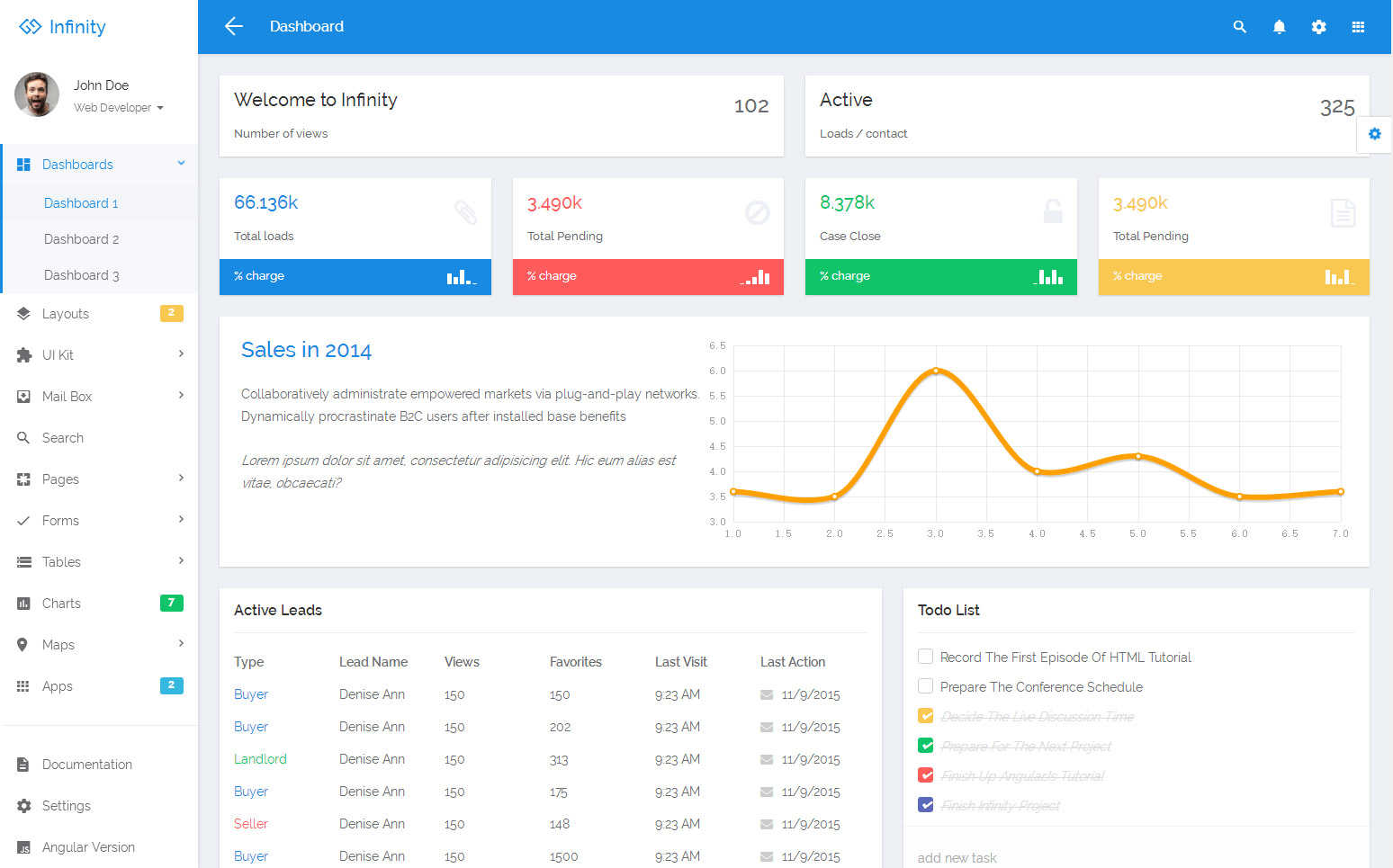Click the Tables list icon

(23, 562)
